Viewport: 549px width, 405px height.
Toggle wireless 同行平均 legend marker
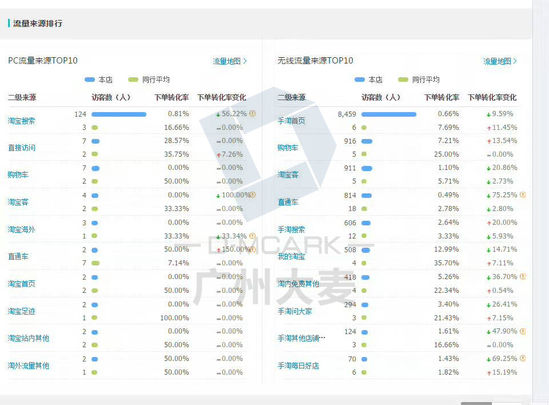[x=403, y=80]
